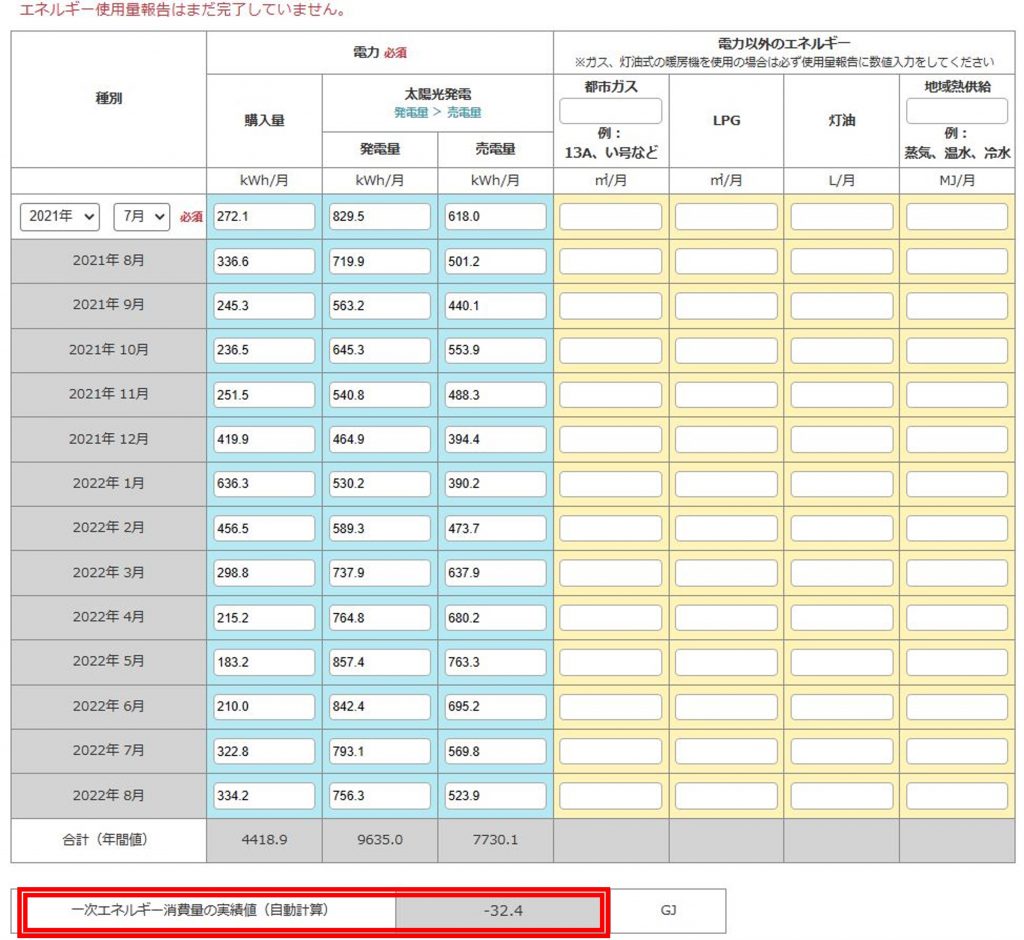Click 2022年 8月 地域熱供給 MJ field
The height and width of the screenshot is (940, 1024).
point(957,796)
